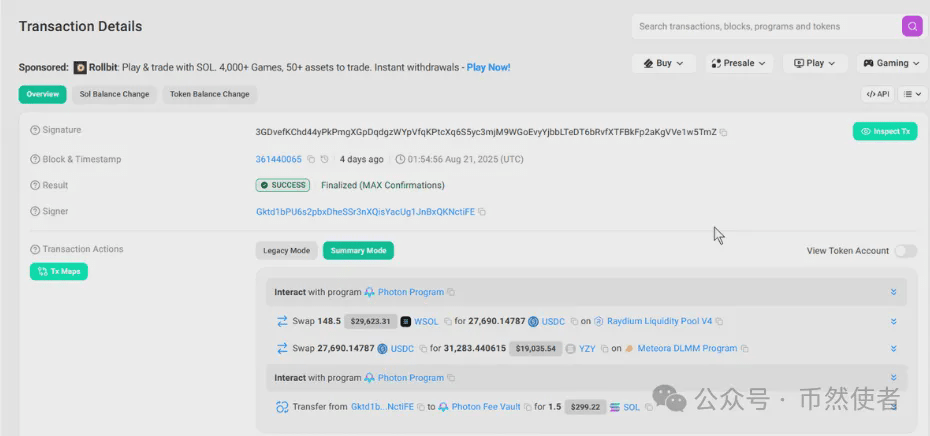
Task: Open the Gaming dropdown menu
Action: (x=891, y=63)
